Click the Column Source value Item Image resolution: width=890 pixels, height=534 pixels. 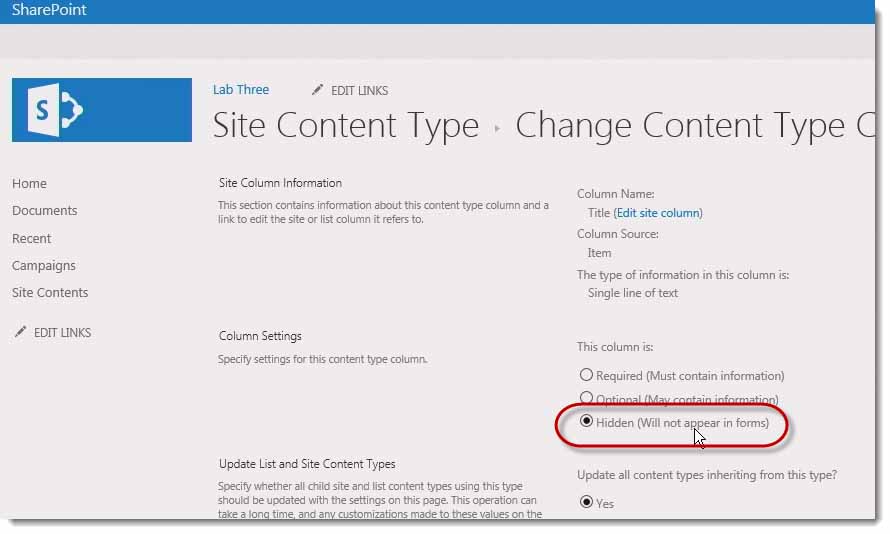[599, 253]
